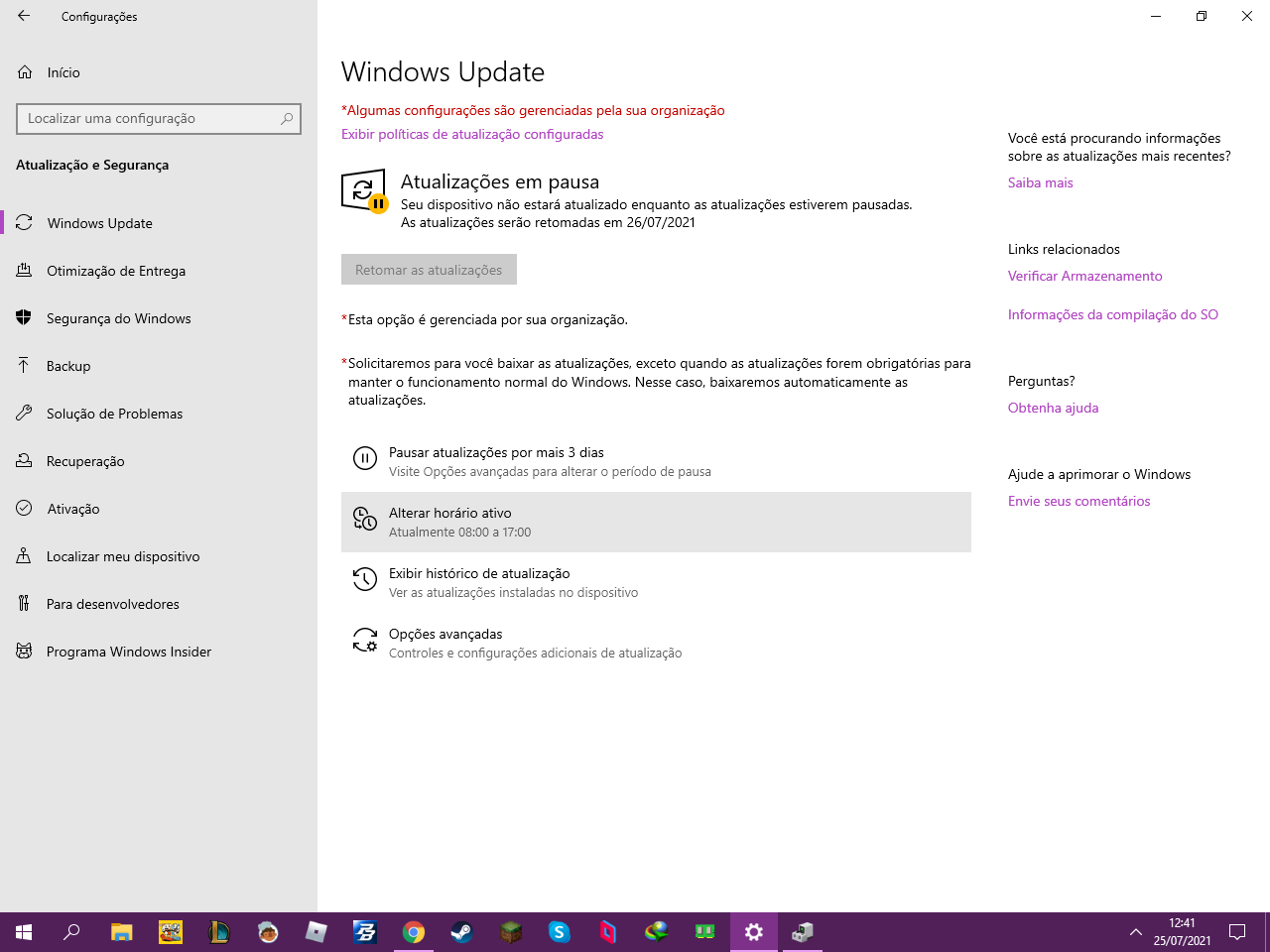Click the back arrow in Configurações
Screen dimensions: 1270x952
coord(24,16)
